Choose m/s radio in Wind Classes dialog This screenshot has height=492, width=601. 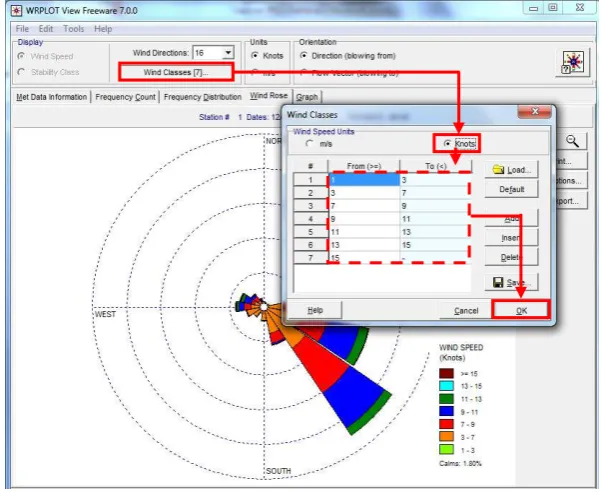(x=309, y=144)
